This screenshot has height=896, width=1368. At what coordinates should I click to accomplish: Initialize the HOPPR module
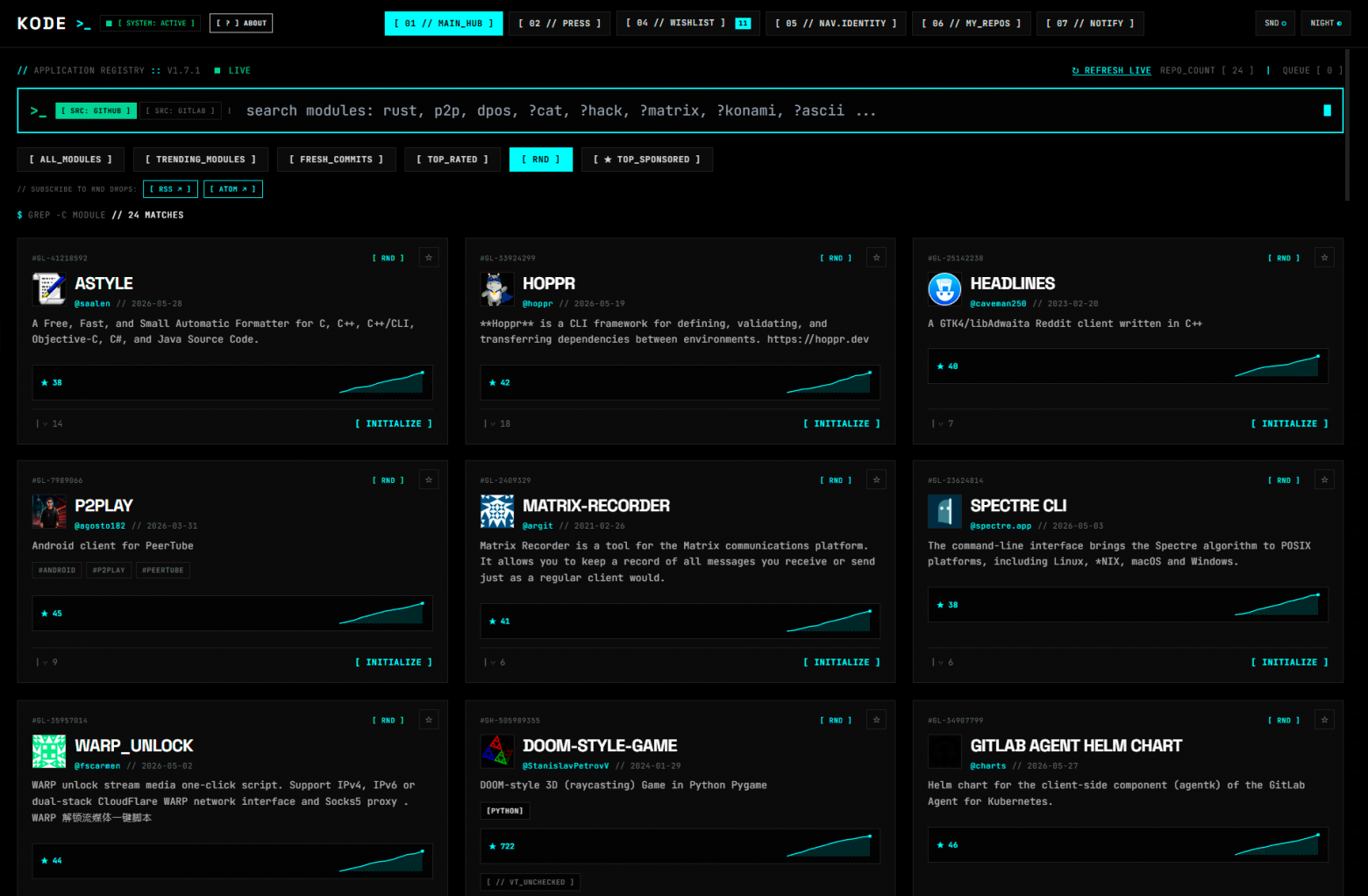[842, 424]
